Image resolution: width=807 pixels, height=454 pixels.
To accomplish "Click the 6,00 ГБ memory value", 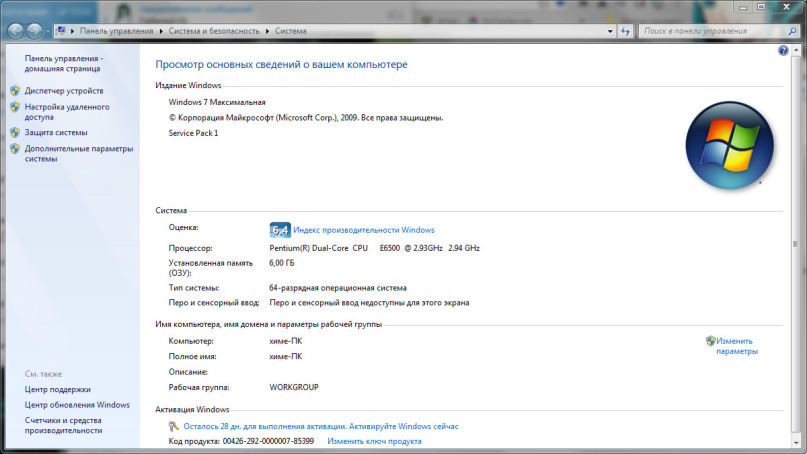I will 282,263.
